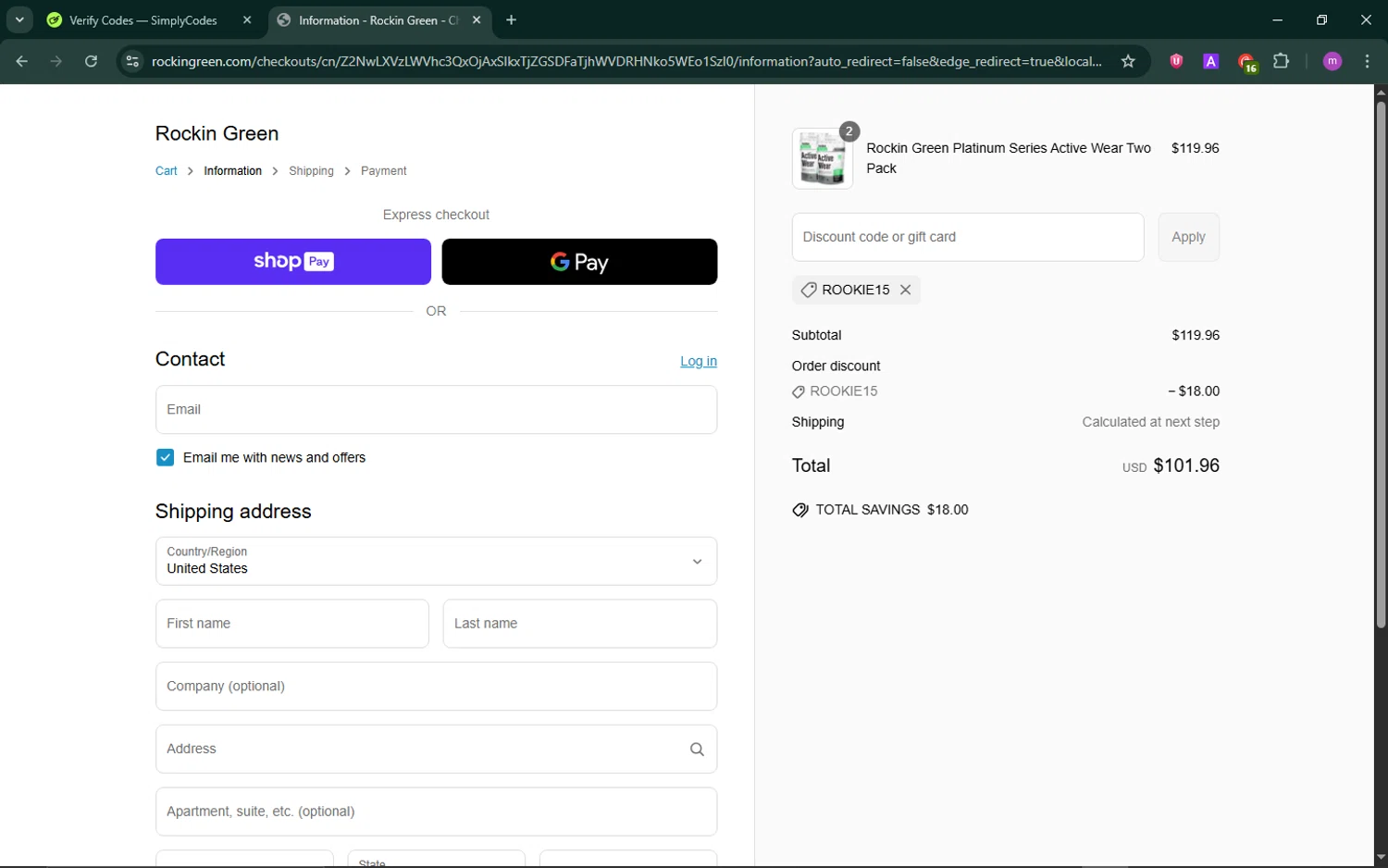Open the extension with badge 16
The image size is (1388, 868).
[x=1246, y=62]
